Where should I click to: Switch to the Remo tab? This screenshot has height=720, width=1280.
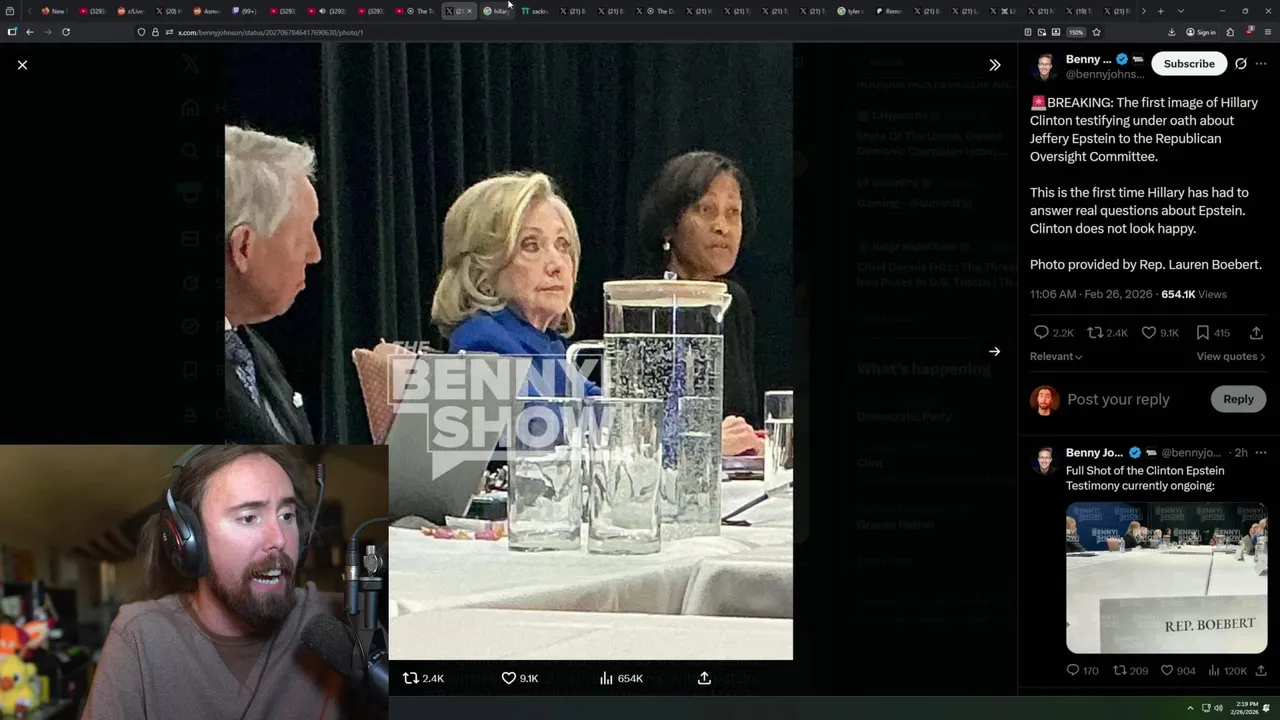pyautogui.click(x=889, y=11)
